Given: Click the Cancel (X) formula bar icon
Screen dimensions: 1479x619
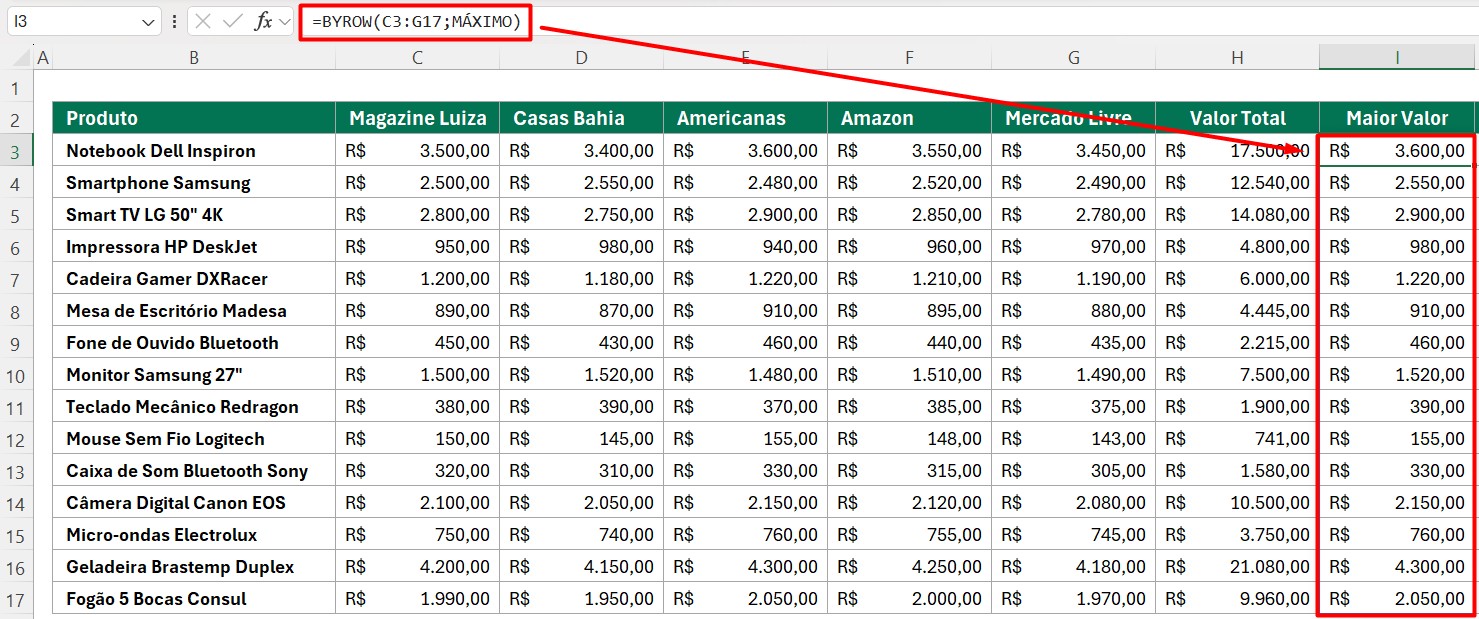Looking at the screenshot, I should pyautogui.click(x=204, y=21).
